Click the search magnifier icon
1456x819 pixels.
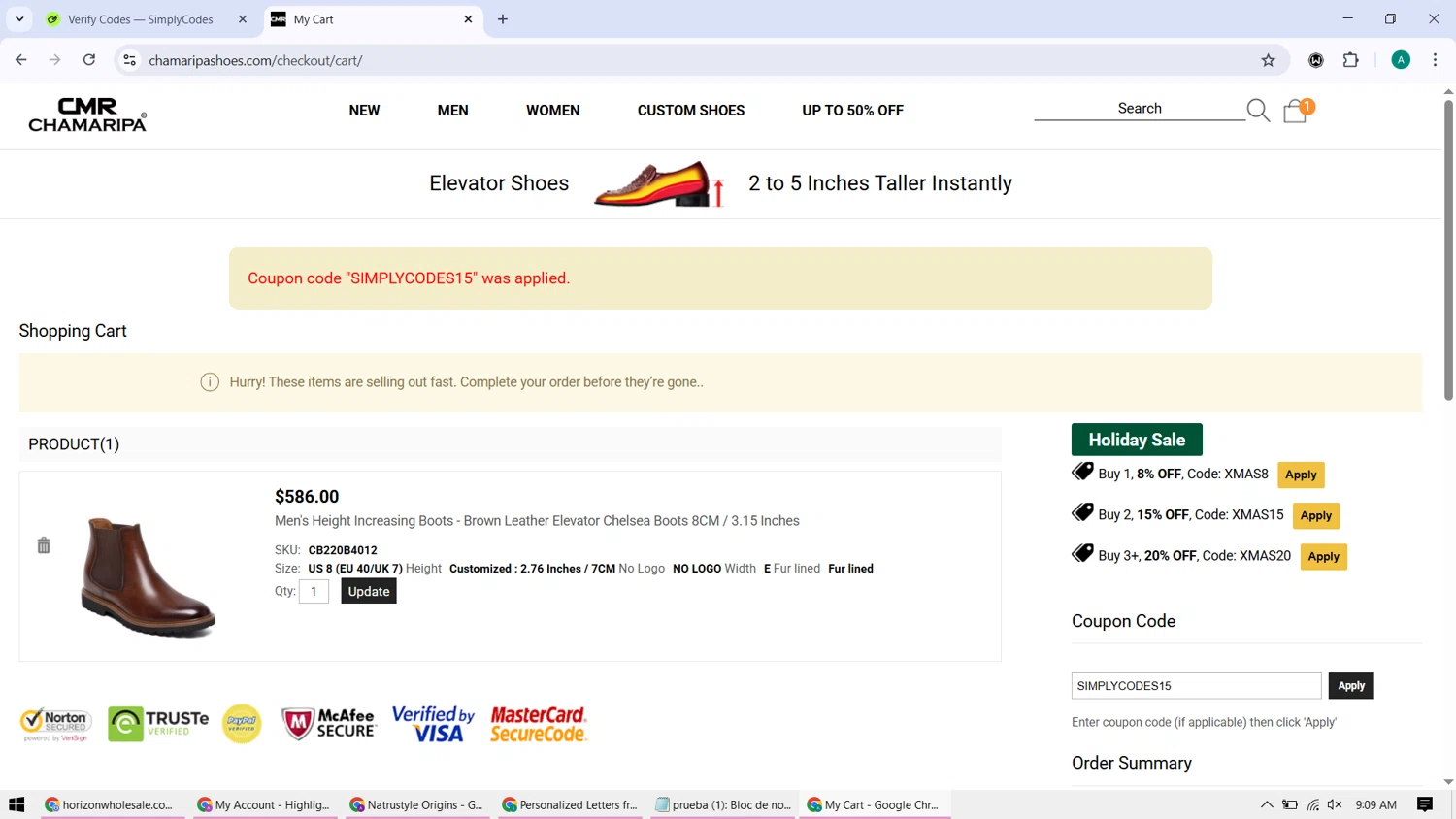tap(1258, 111)
